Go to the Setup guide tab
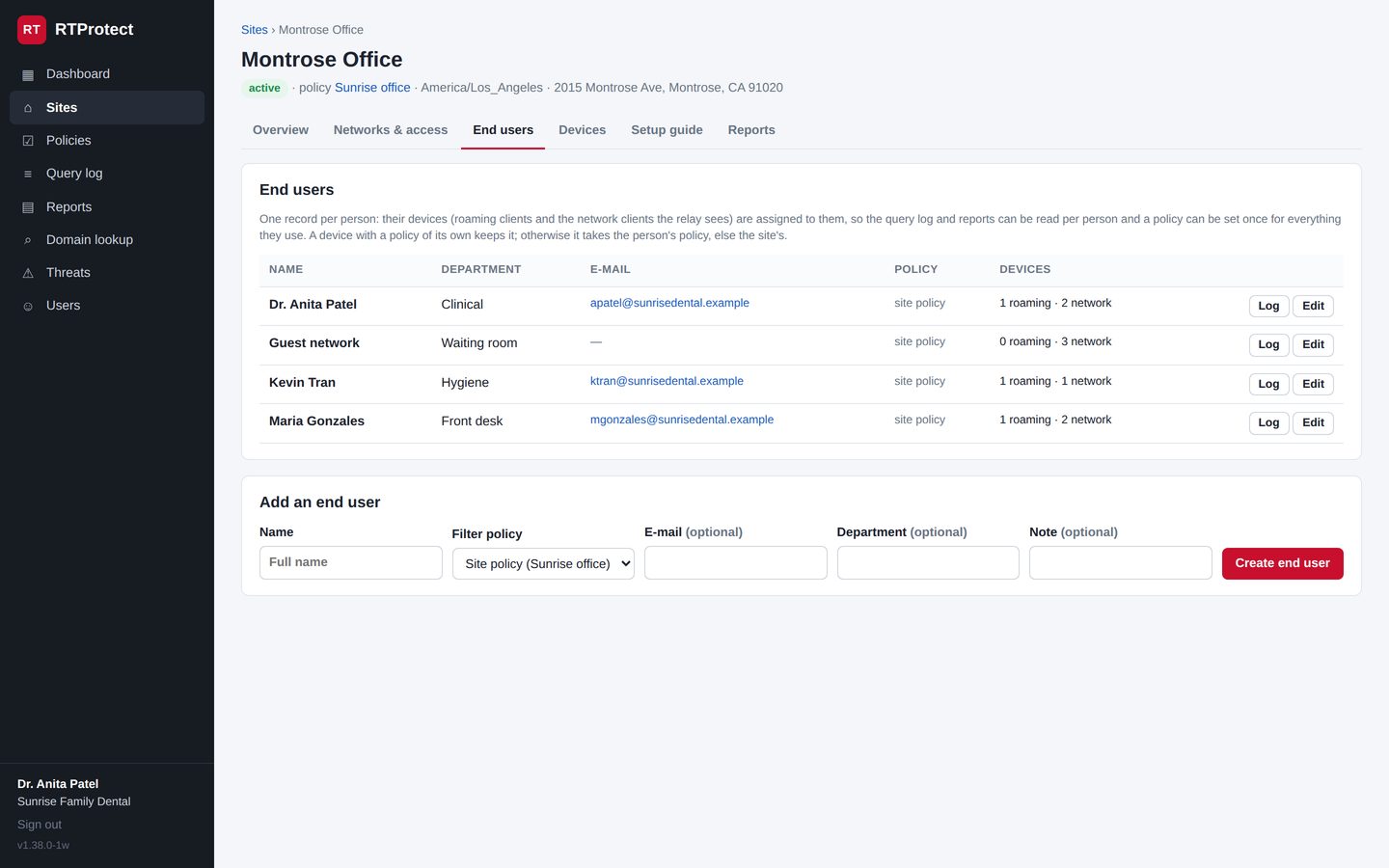This screenshot has height=868, width=1389. point(667,130)
